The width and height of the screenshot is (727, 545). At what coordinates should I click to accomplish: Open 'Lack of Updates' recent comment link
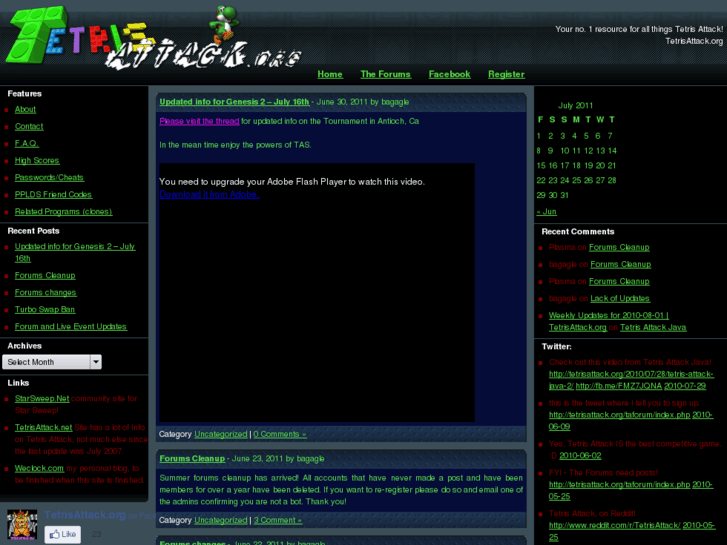[620, 298]
